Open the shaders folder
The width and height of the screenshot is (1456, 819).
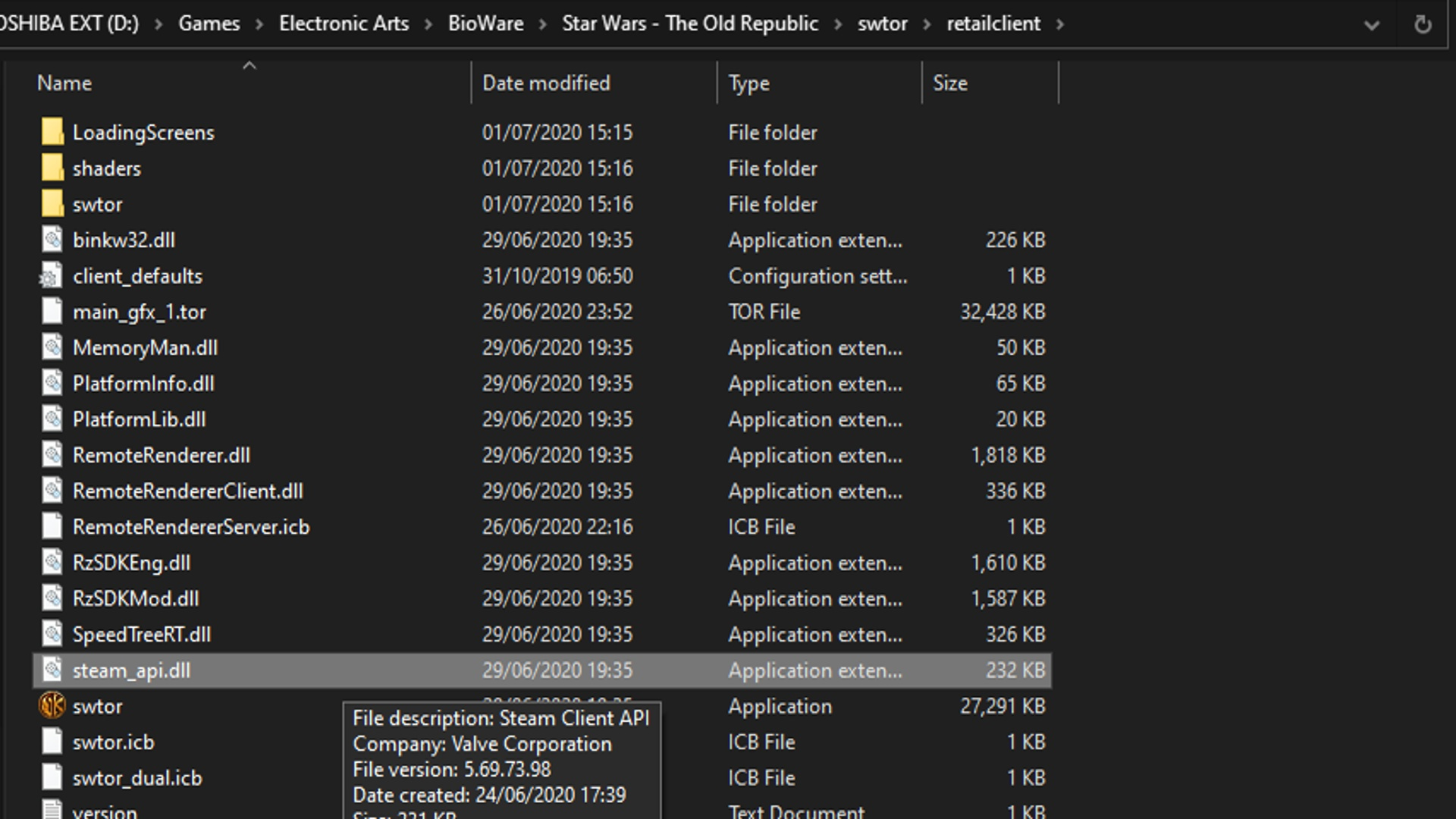(107, 168)
